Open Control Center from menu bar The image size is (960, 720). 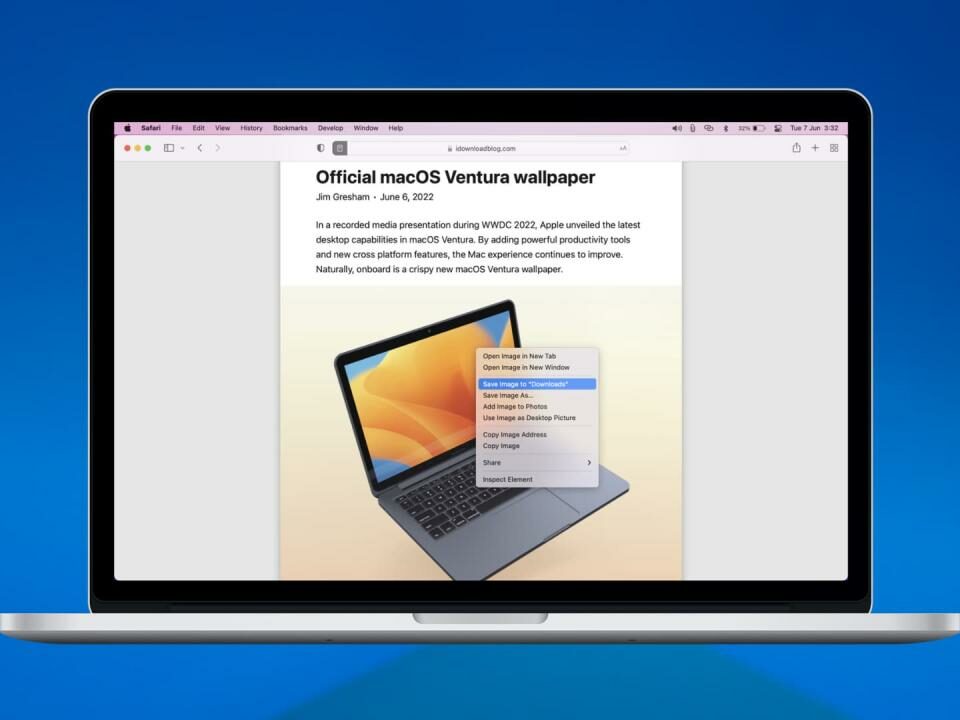[x=778, y=128]
